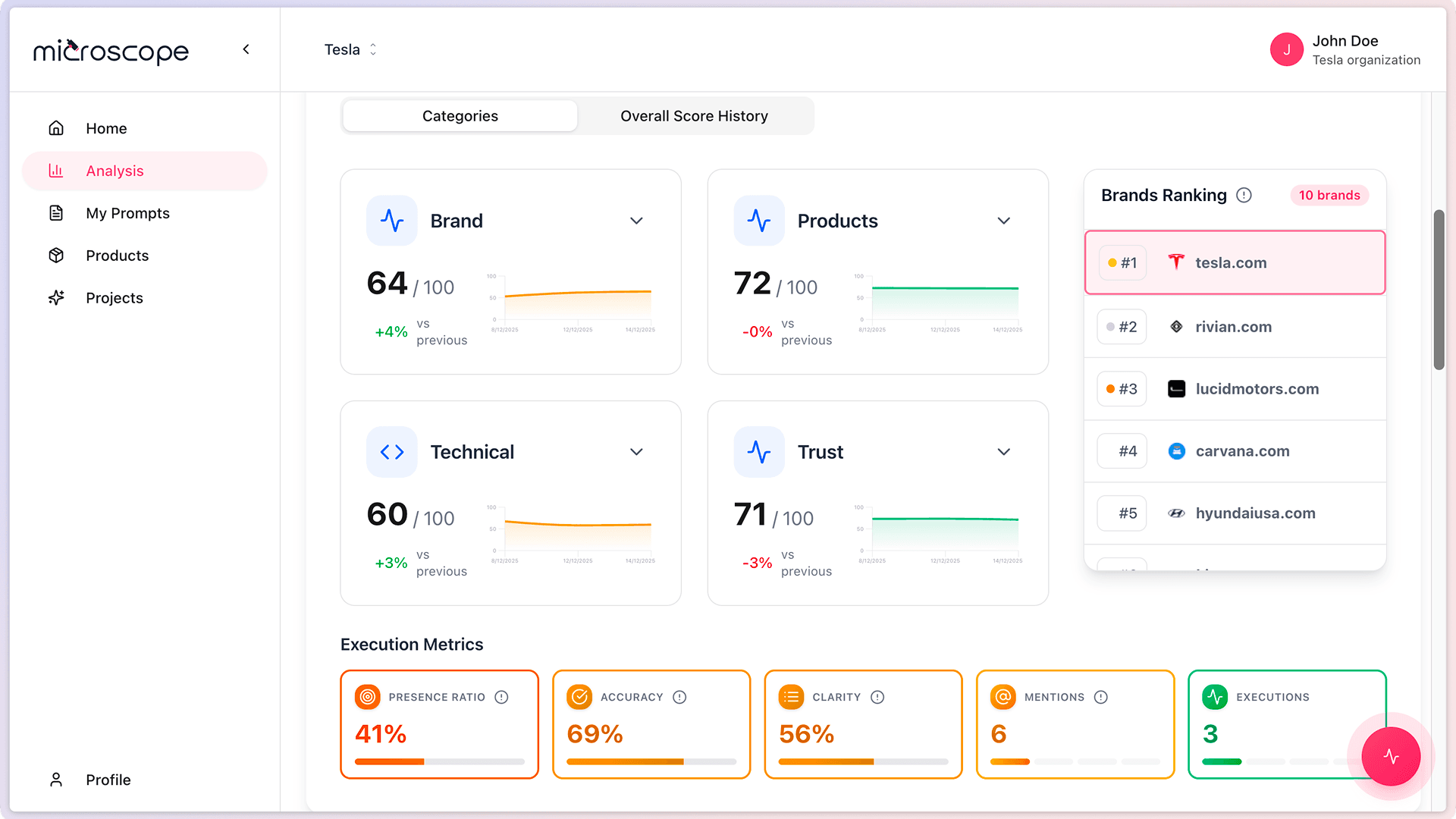
Task: Click the floating pulse action button
Action: coord(1391,756)
